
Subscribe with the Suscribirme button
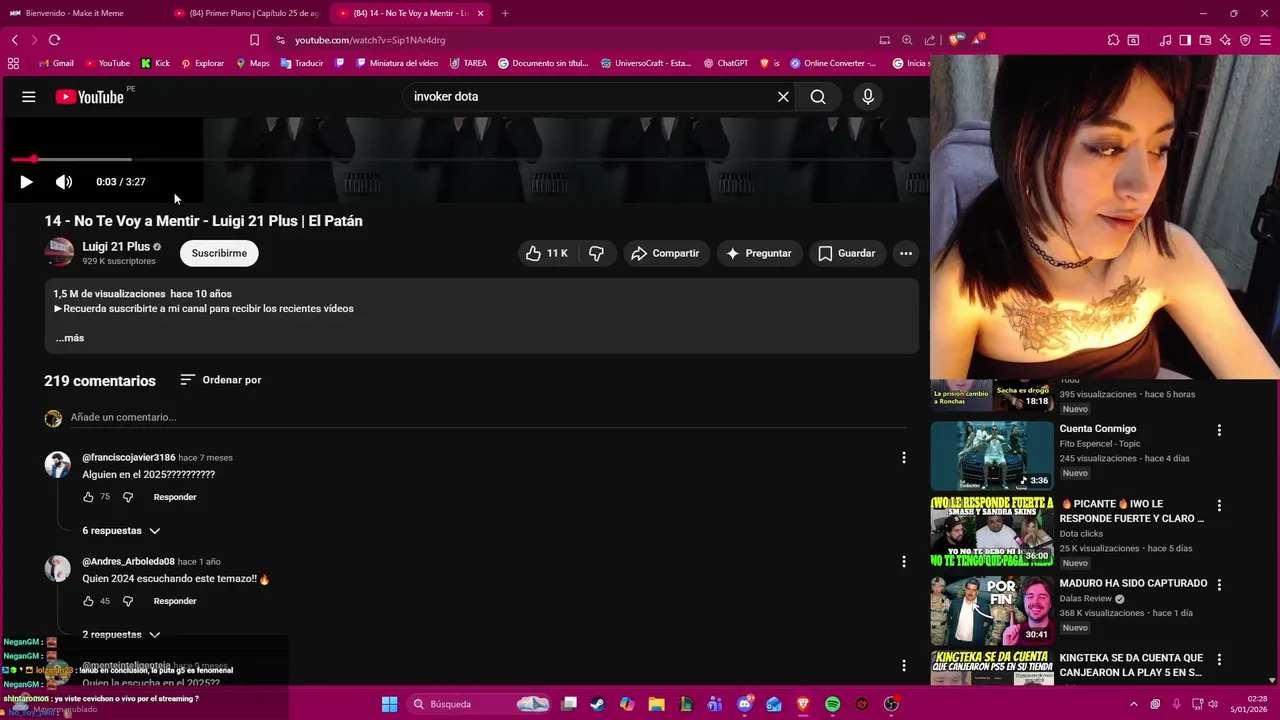coord(219,253)
